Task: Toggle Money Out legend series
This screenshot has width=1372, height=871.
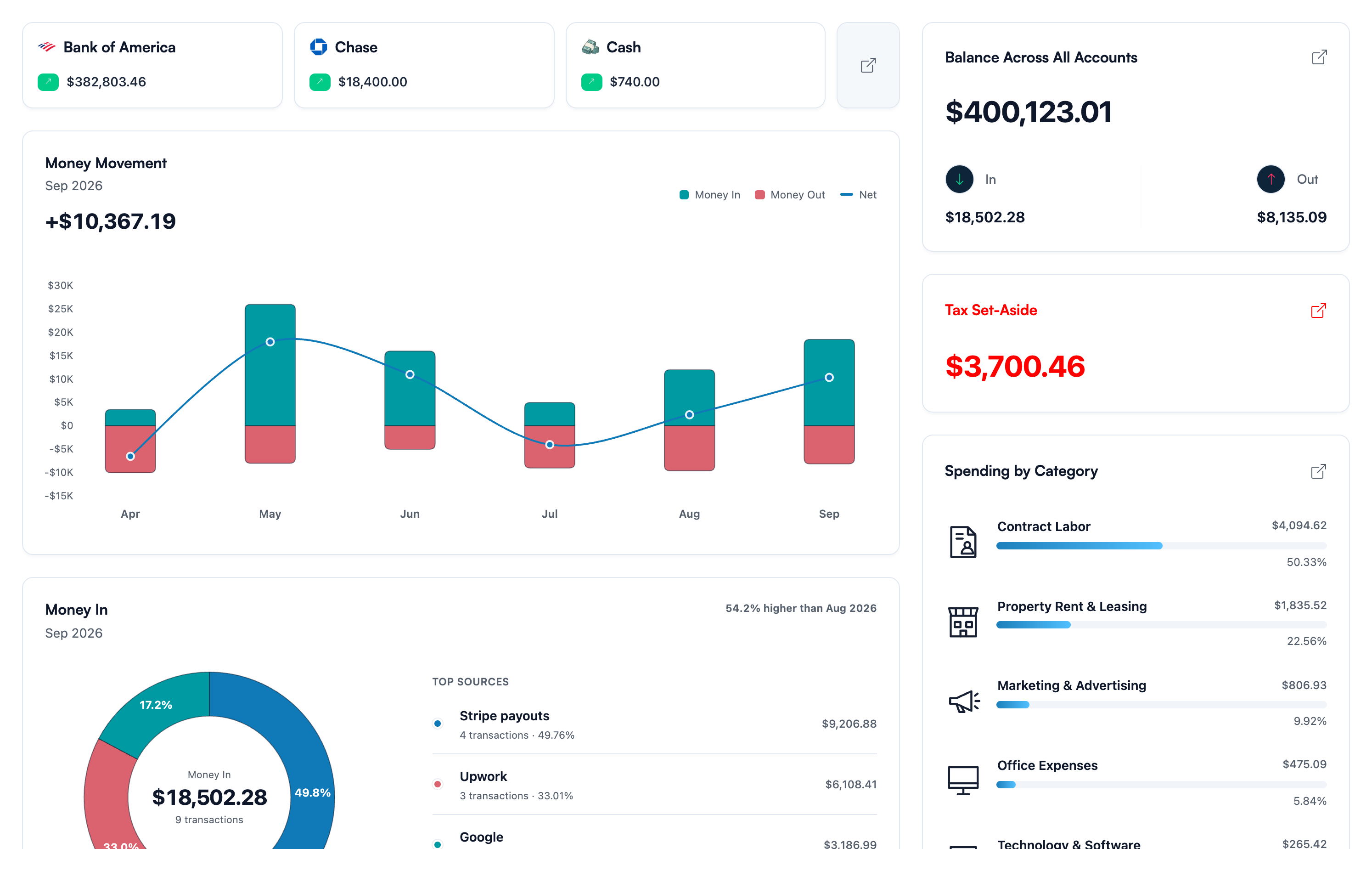Action: pos(790,195)
